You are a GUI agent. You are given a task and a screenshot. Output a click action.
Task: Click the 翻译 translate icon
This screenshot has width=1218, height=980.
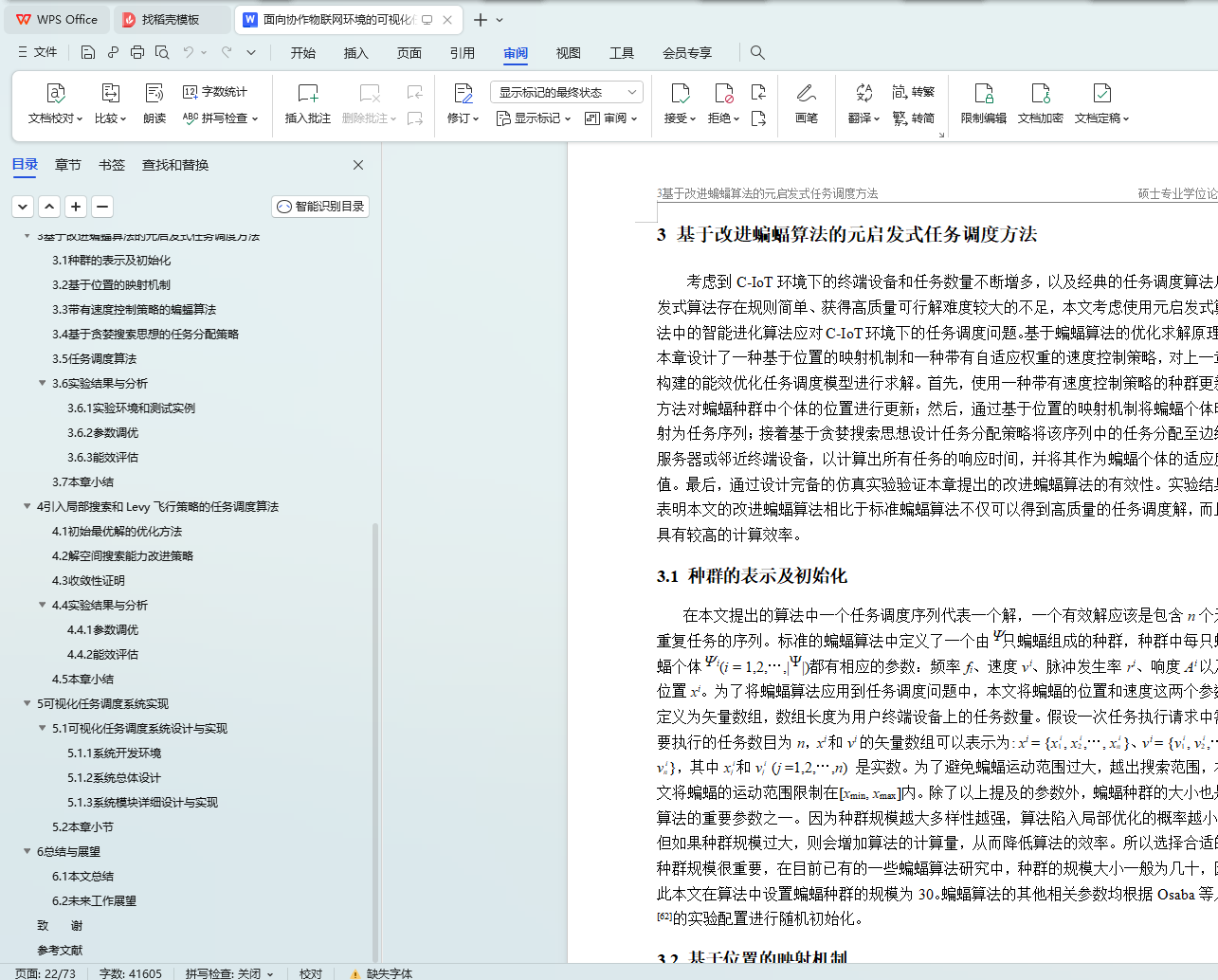click(x=864, y=93)
